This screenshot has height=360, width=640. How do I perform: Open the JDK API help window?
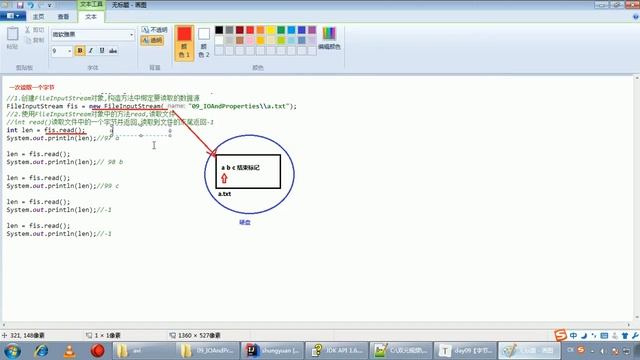pyautogui.click(x=336, y=351)
